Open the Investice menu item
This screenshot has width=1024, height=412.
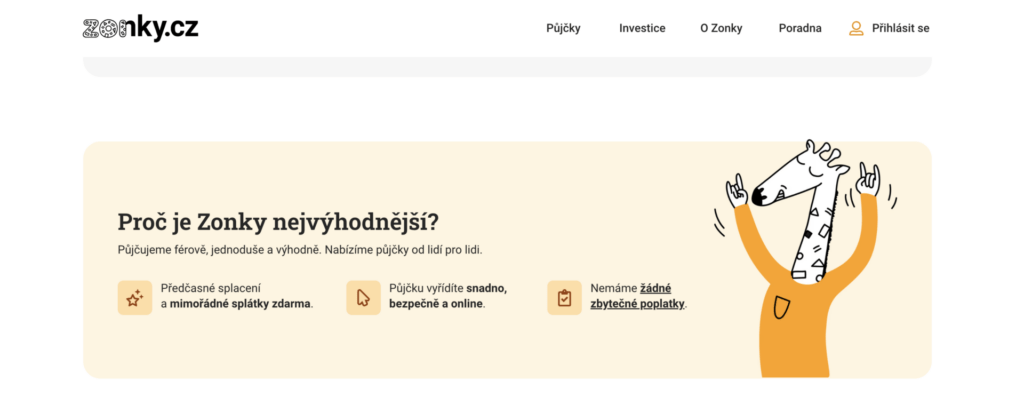(642, 28)
